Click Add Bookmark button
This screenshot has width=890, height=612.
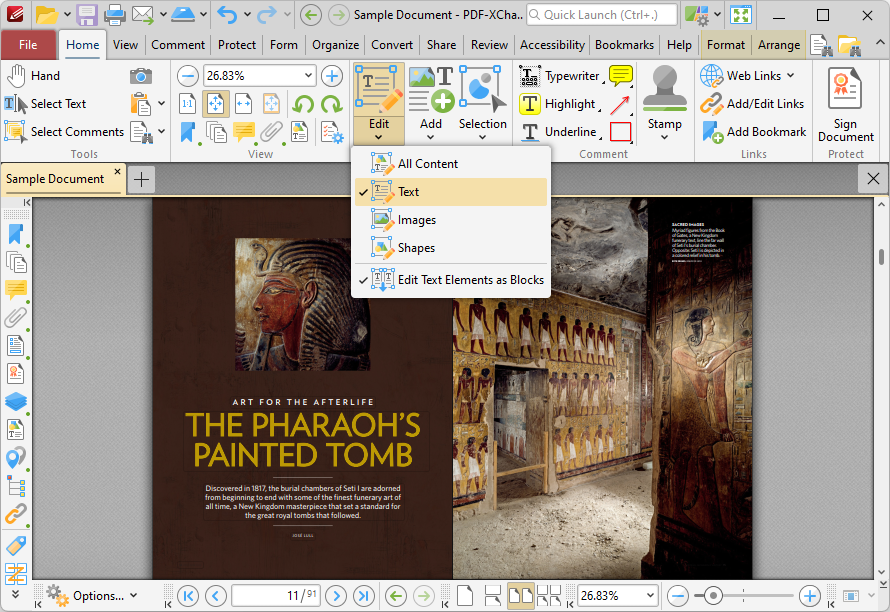coord(753,132)
